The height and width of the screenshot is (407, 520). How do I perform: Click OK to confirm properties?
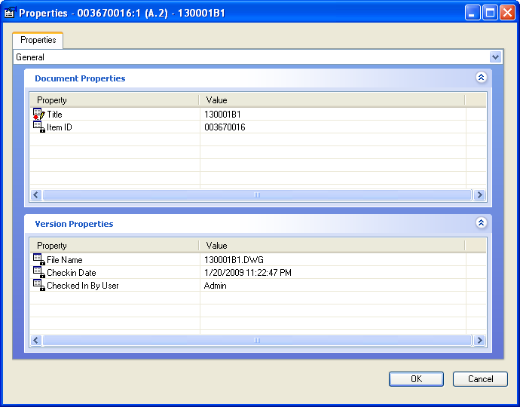[x=416, y=379]
